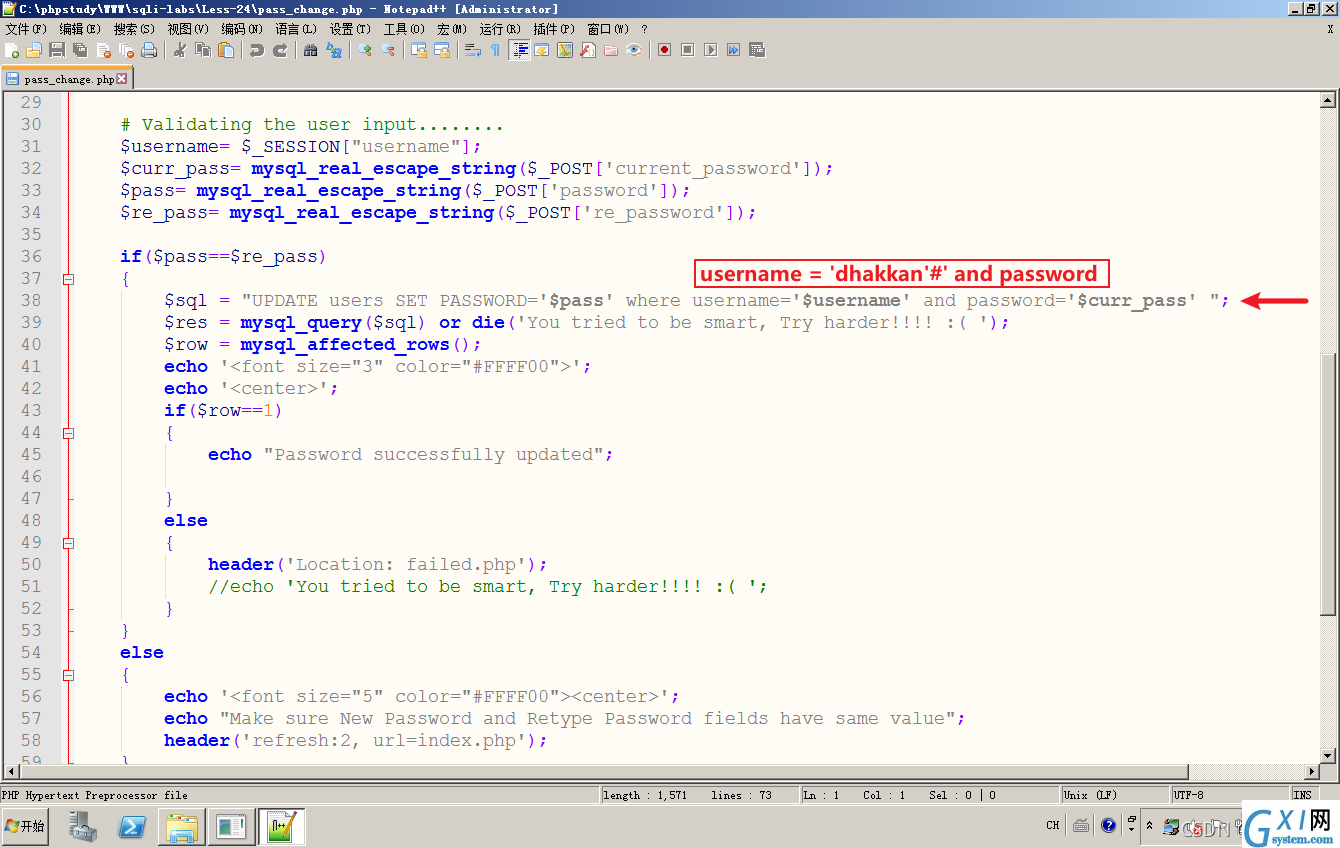Open the 语言(L) menu
The height and width of the screenshot is (848, 1340).
296,29
